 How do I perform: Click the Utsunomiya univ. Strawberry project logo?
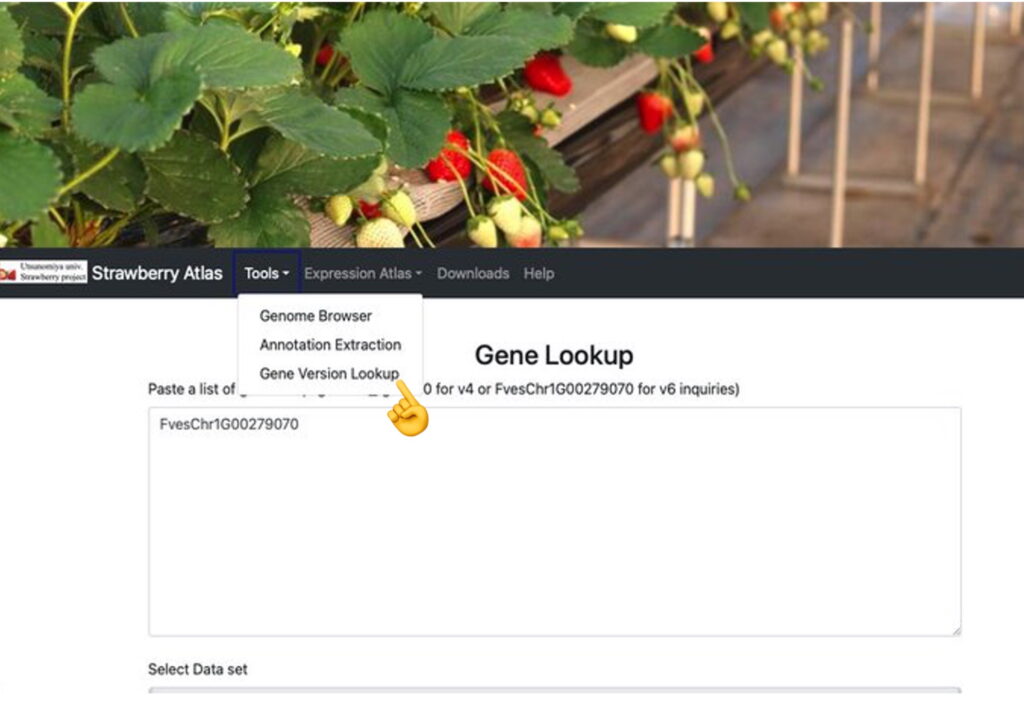tap(43, 273)
